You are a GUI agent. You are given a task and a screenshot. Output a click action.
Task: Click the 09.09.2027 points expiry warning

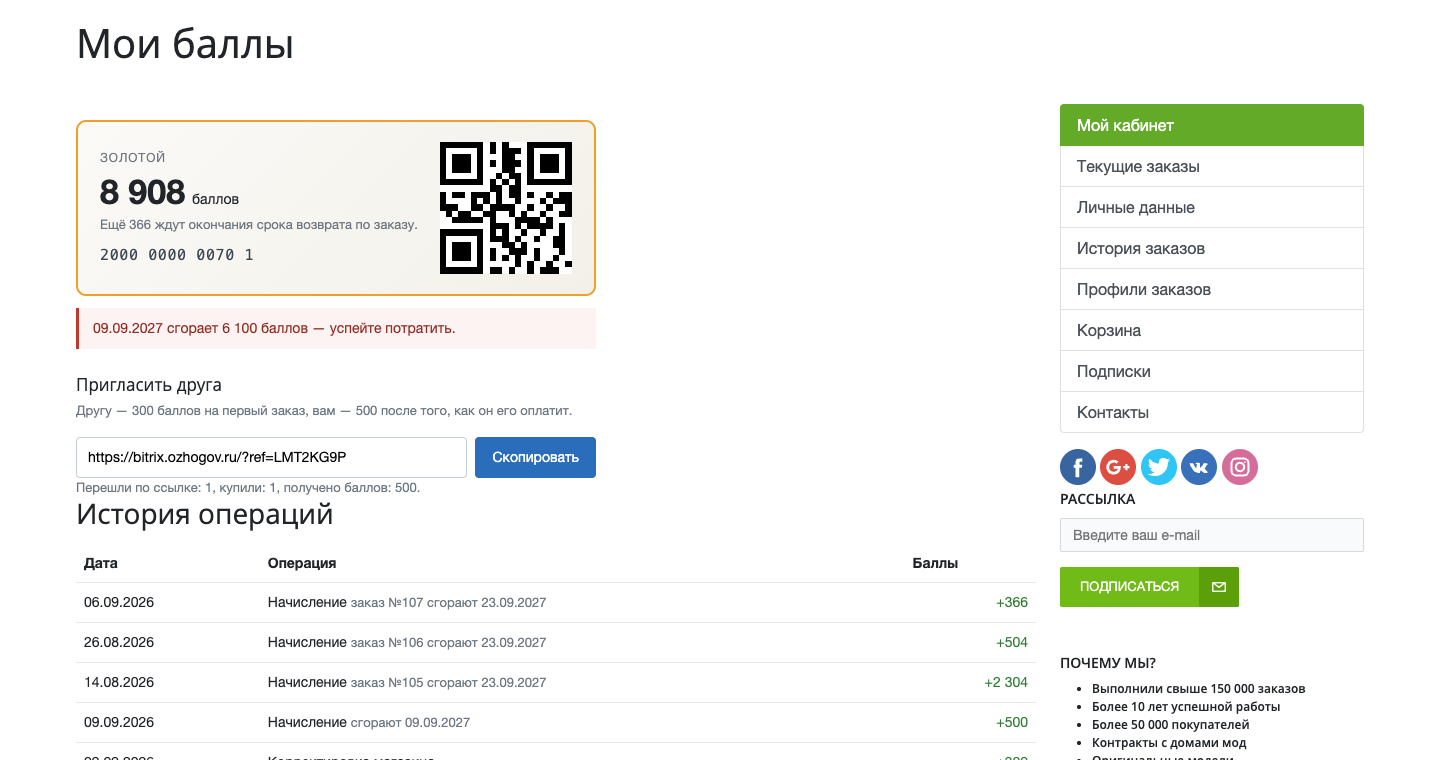point(336,328)
